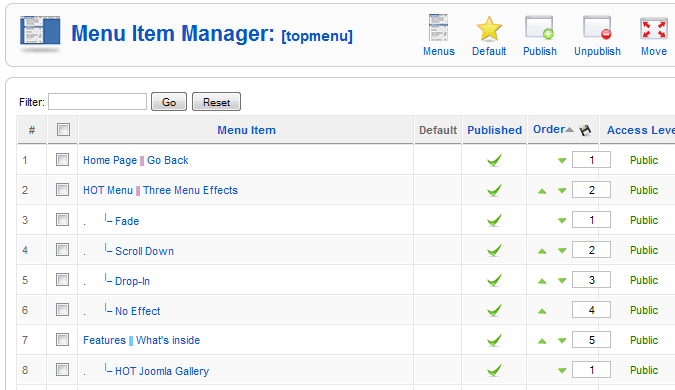This screenshot has width=675, height=390.
Task: Open the Fade menu item
Action: click(127, 221)
